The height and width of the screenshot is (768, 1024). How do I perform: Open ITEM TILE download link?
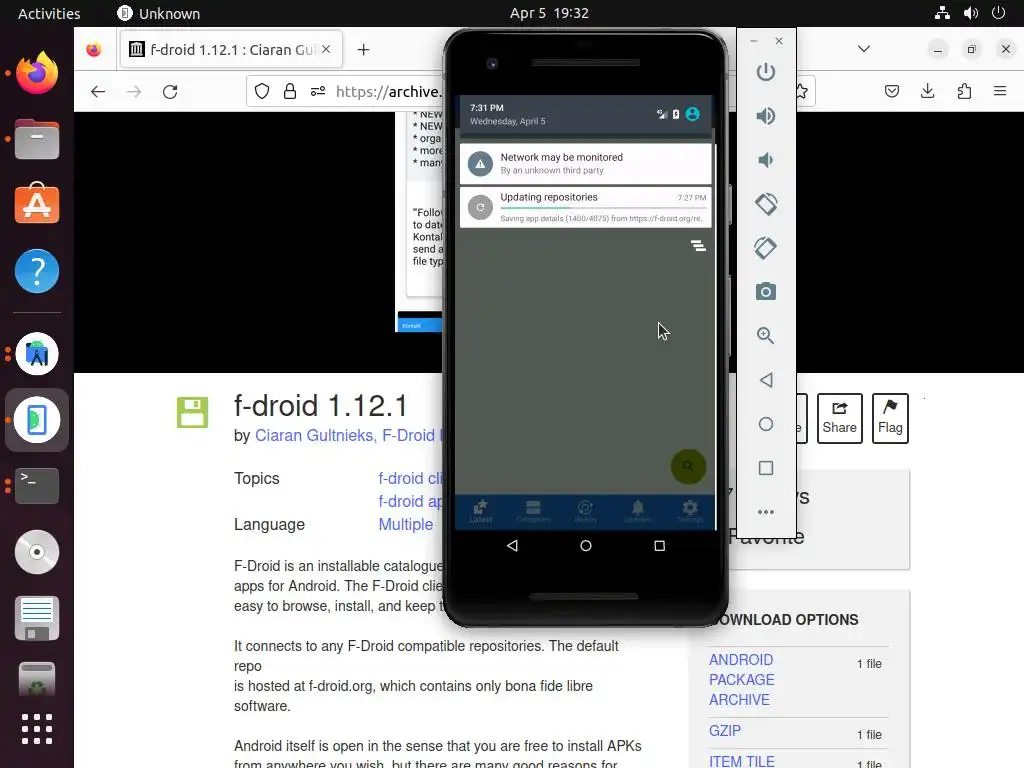point(742,761)
